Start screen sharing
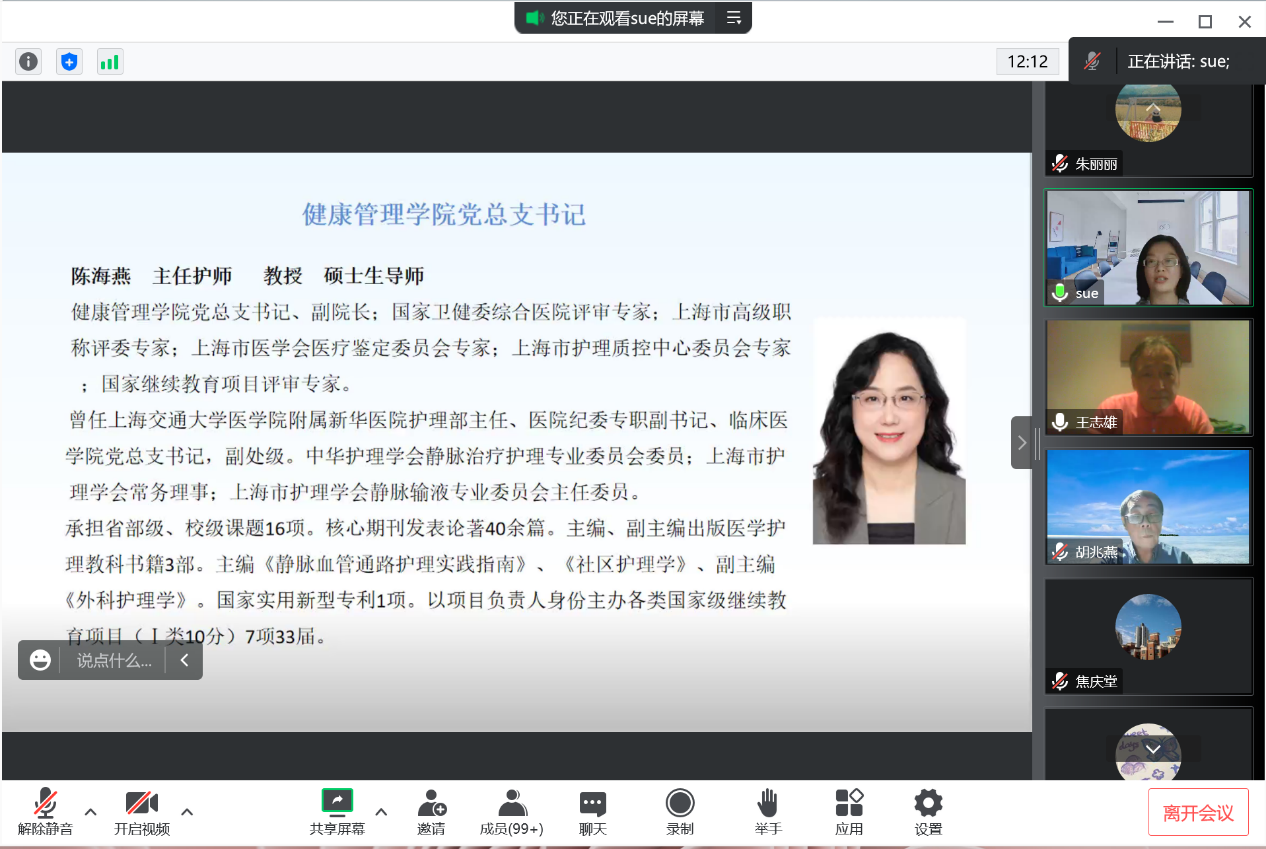This screenshot has width=1266, height=849. click(337, 812)
